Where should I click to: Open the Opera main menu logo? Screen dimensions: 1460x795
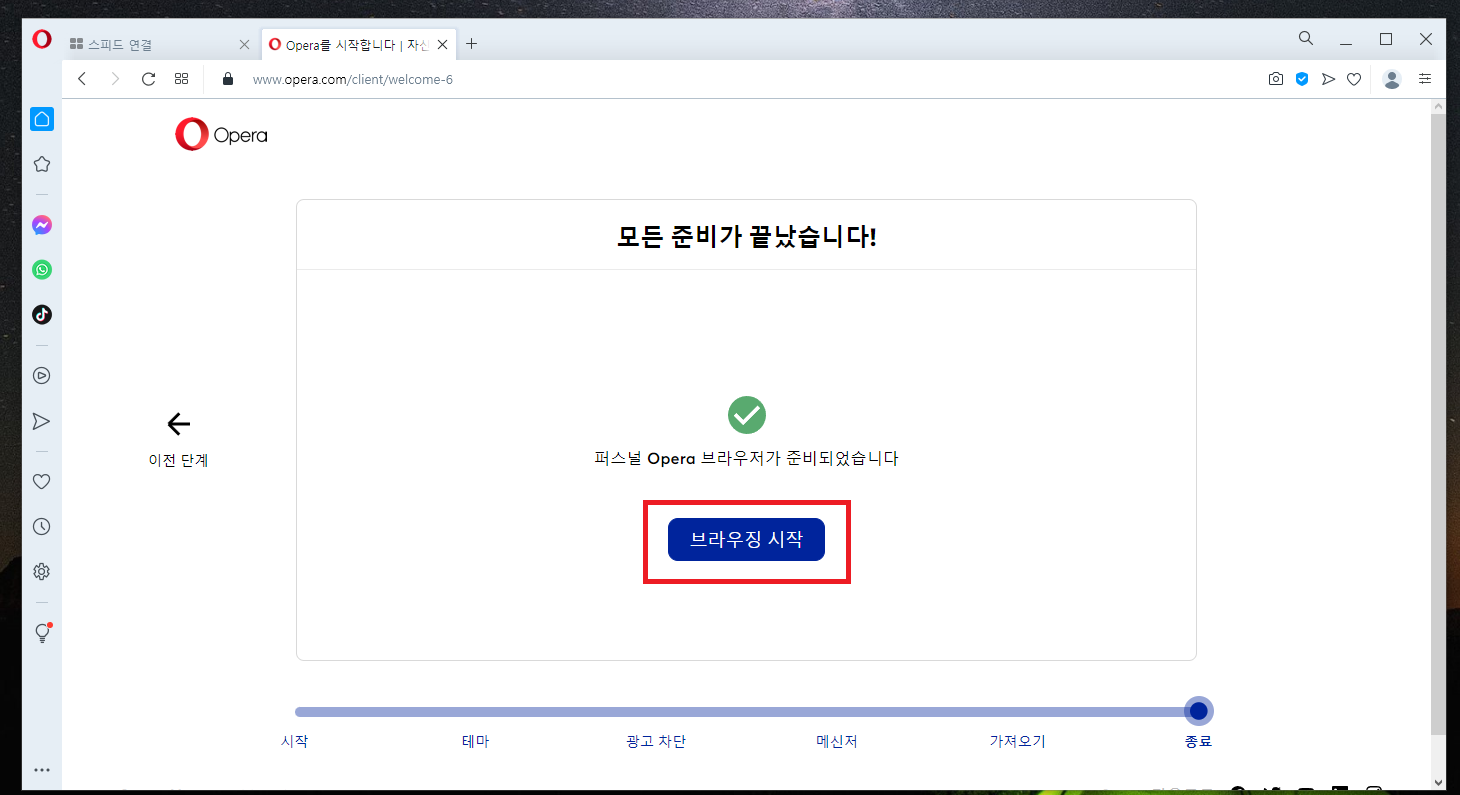[x=42, y=39]
